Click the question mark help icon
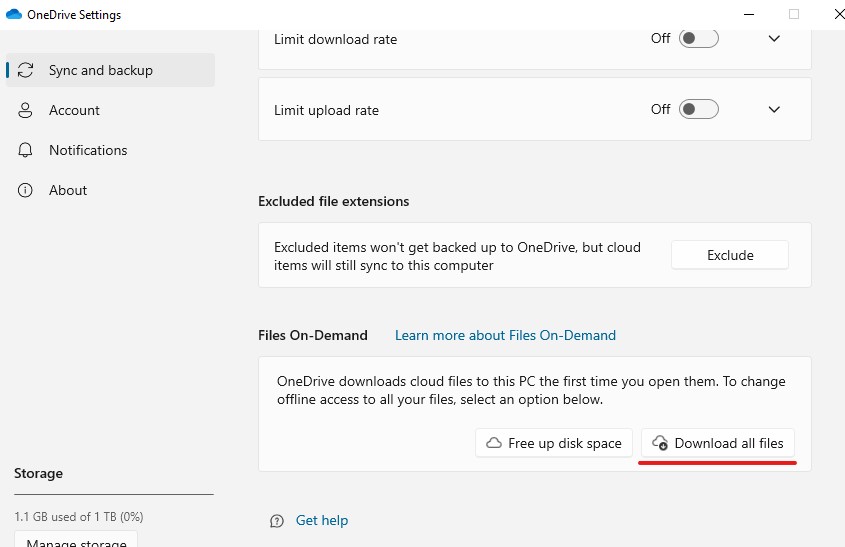The image size is (845, 547). tap(276, 521)
